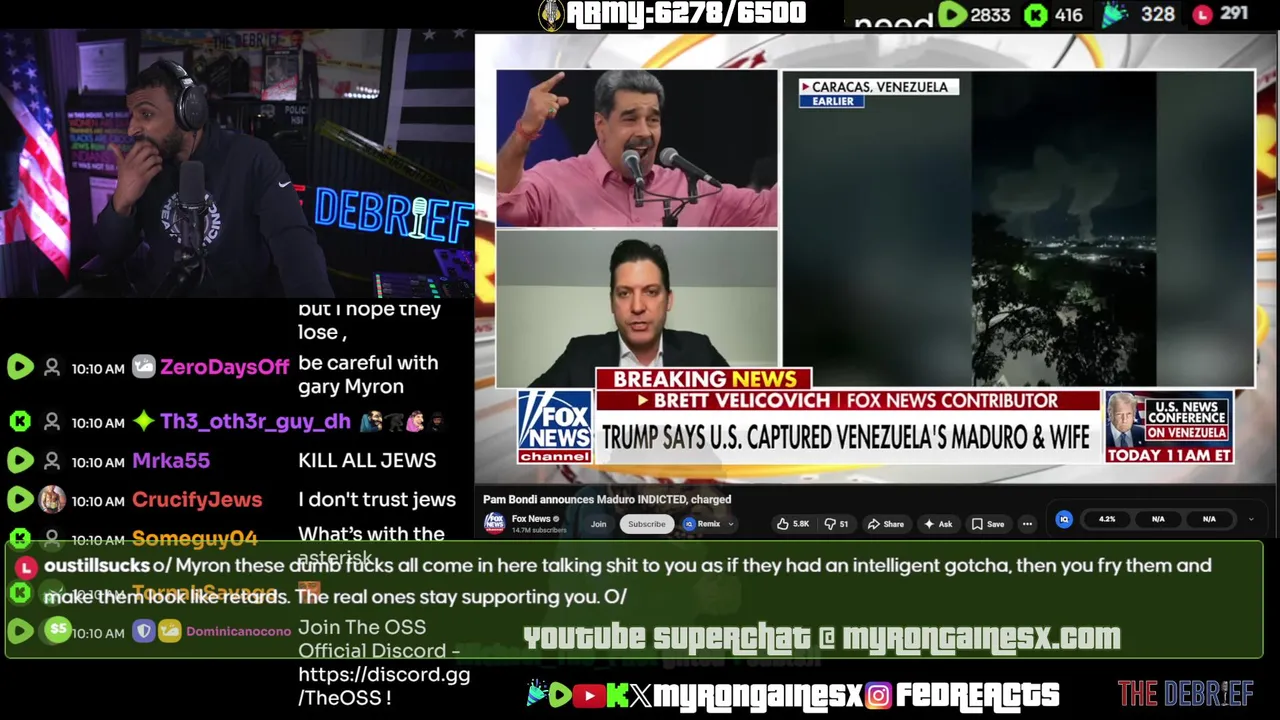Select the Someguy04 username
This screenshot has height=720, width=1280.
click(x=195, y=538)
